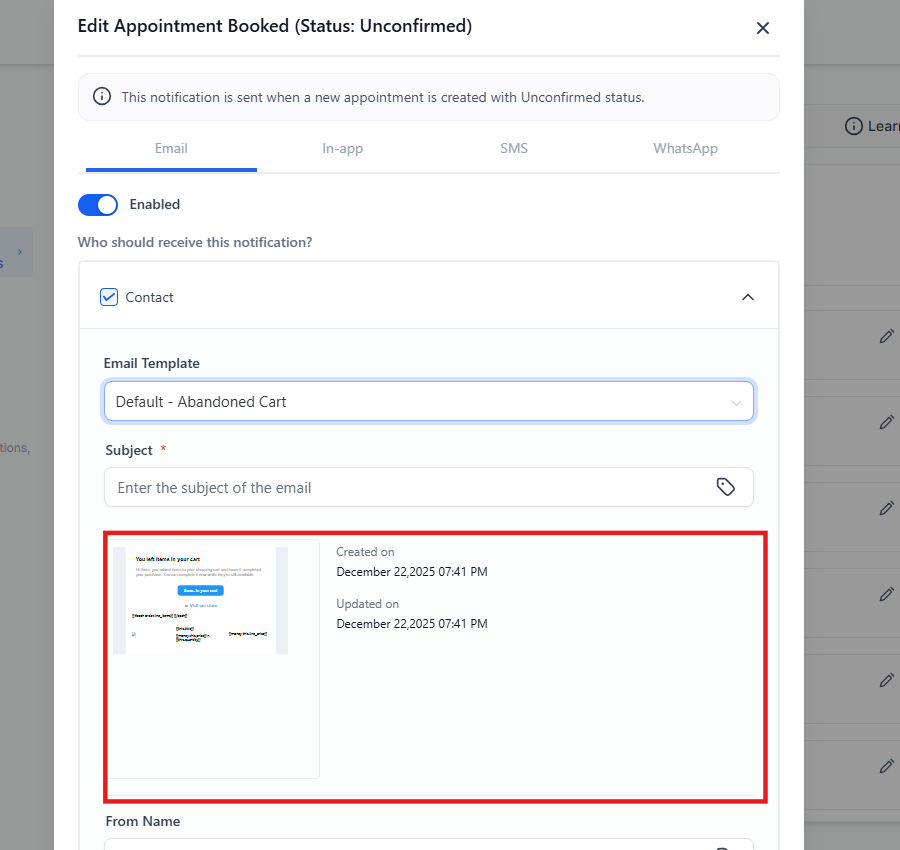Click the third pencil edit icon from the top
Screen dimensions: 900x850
tap(886, 508)
